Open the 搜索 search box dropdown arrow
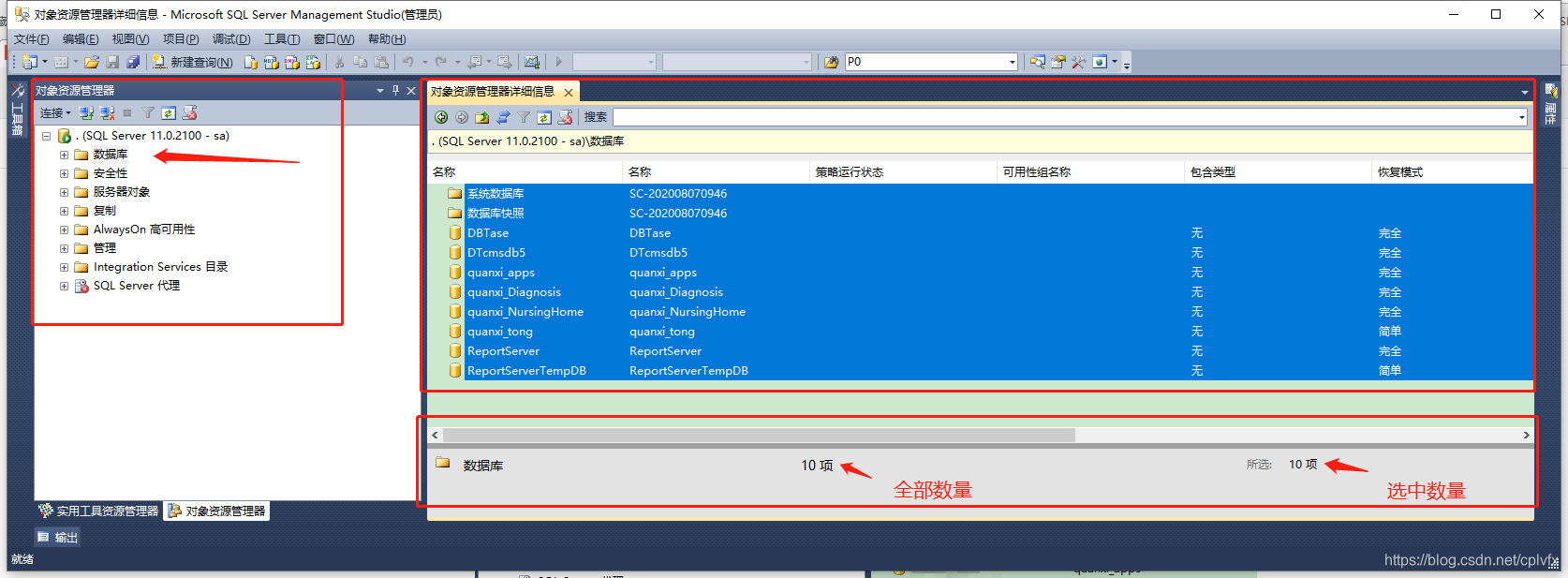 [x=1521, y=117]
